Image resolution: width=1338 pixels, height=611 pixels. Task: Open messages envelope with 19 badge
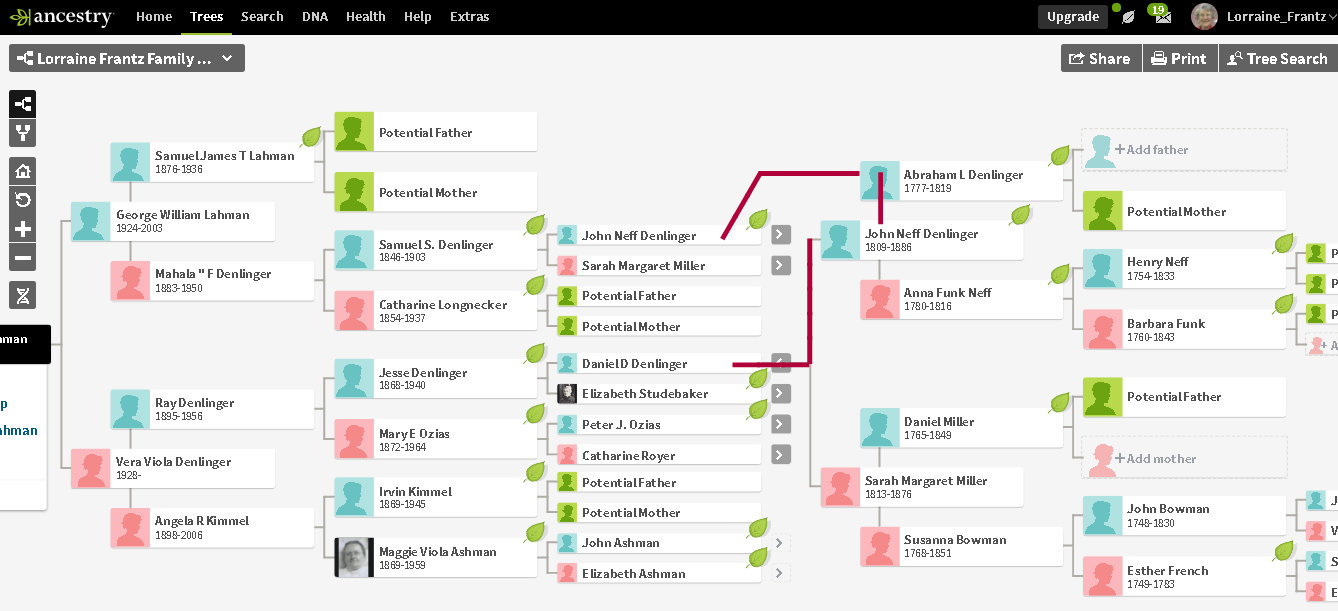pyautogui.click(x=1160, y=17)
